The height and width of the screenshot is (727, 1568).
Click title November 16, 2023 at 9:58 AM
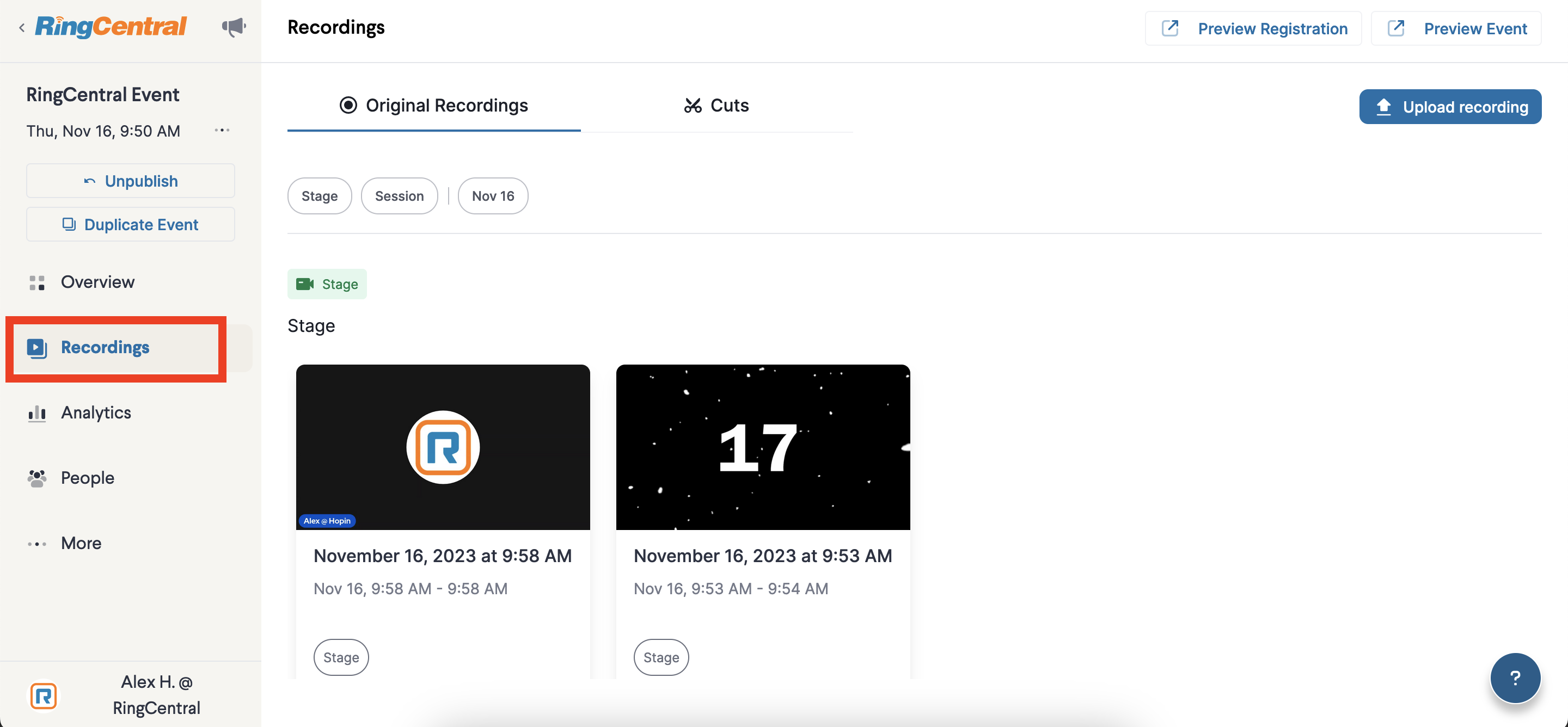tap(443, 556)
